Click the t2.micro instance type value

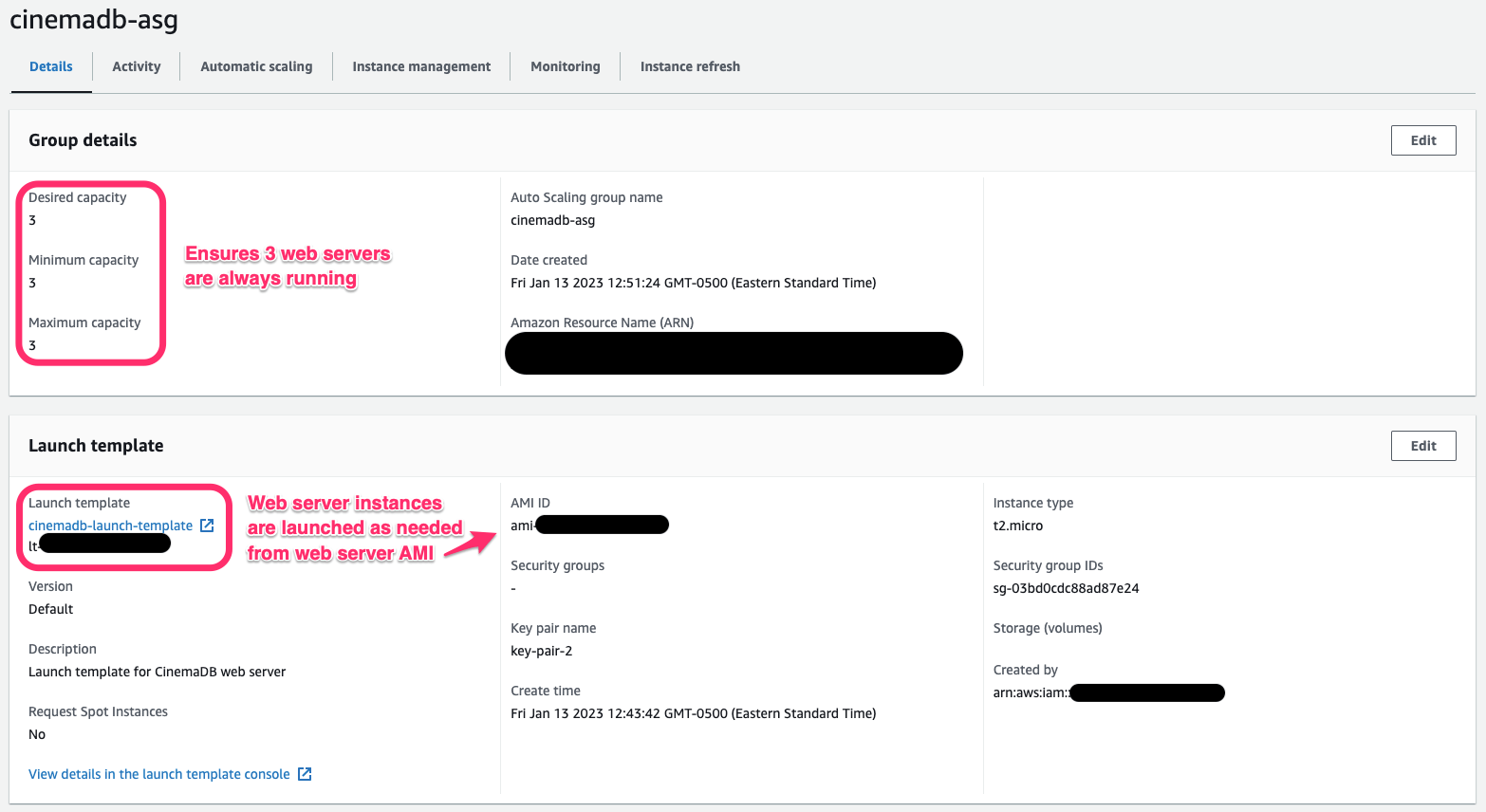(1017, 526)
